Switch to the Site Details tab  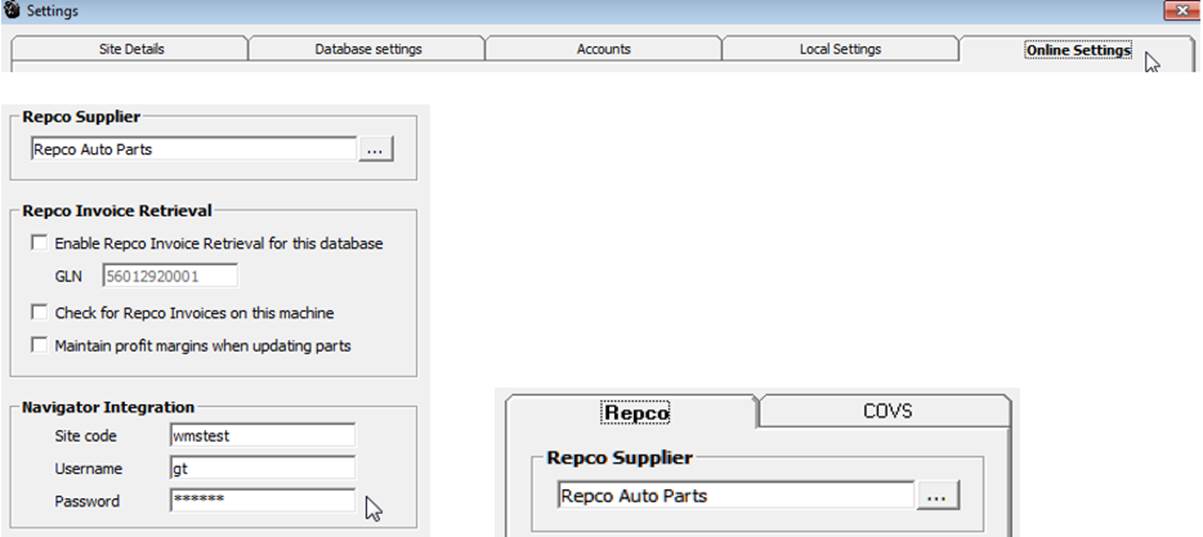pos(131,49)
